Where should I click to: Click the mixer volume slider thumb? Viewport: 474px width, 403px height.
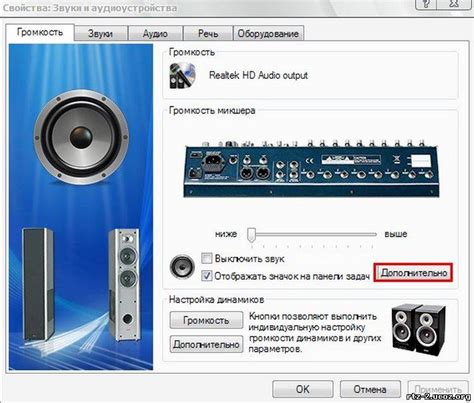pyautogui.click(x=252, y=235)
